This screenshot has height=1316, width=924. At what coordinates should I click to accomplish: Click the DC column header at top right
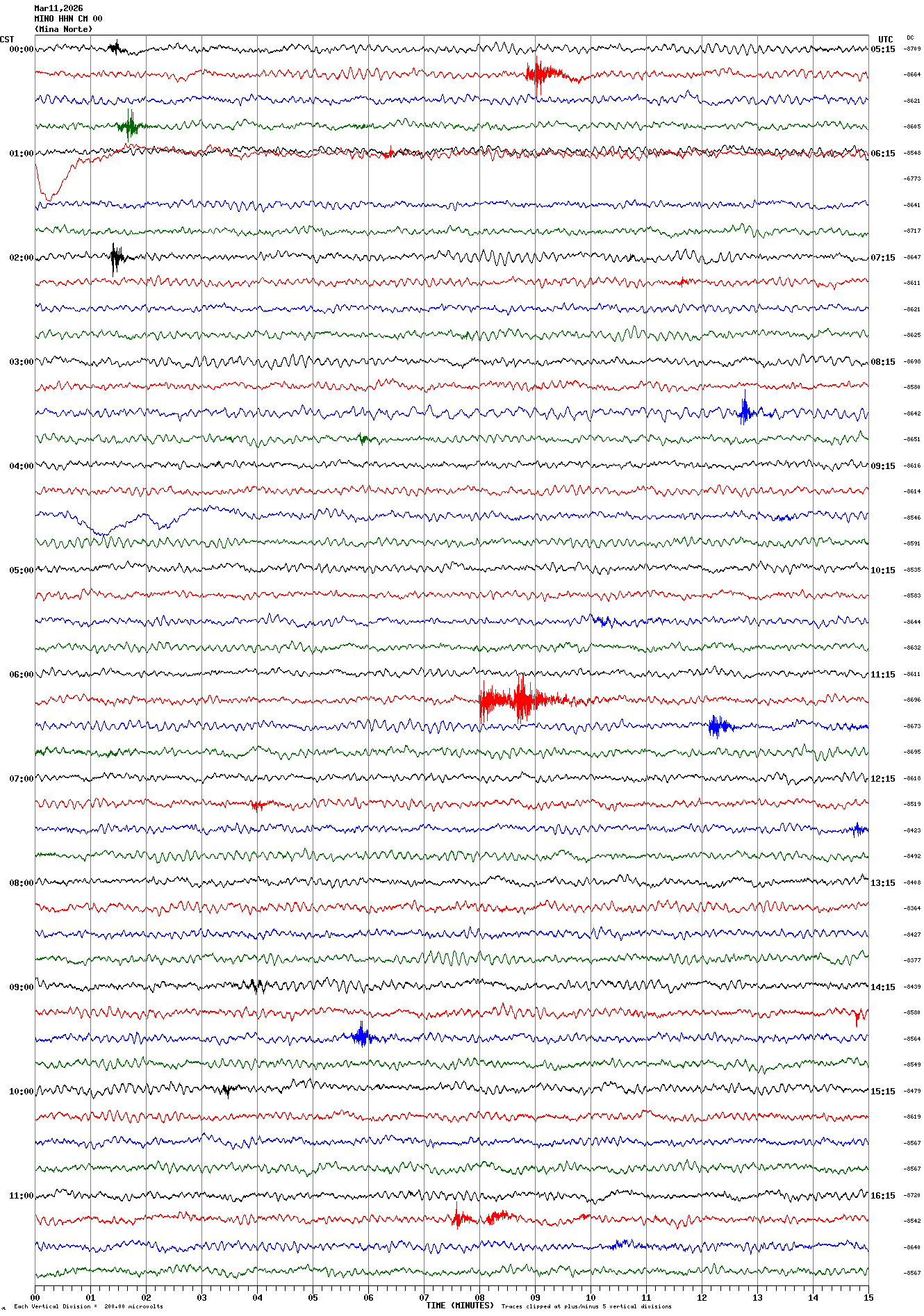point(910,38)
